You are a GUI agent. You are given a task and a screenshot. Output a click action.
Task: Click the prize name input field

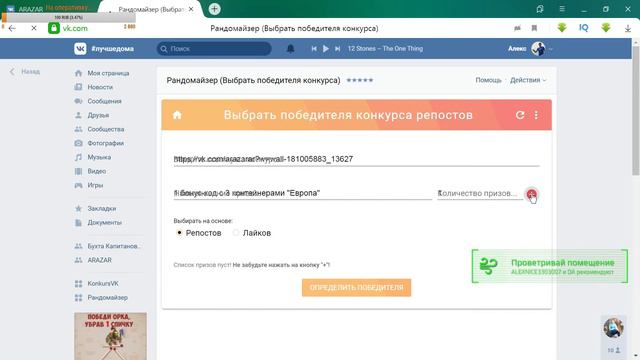302,193
